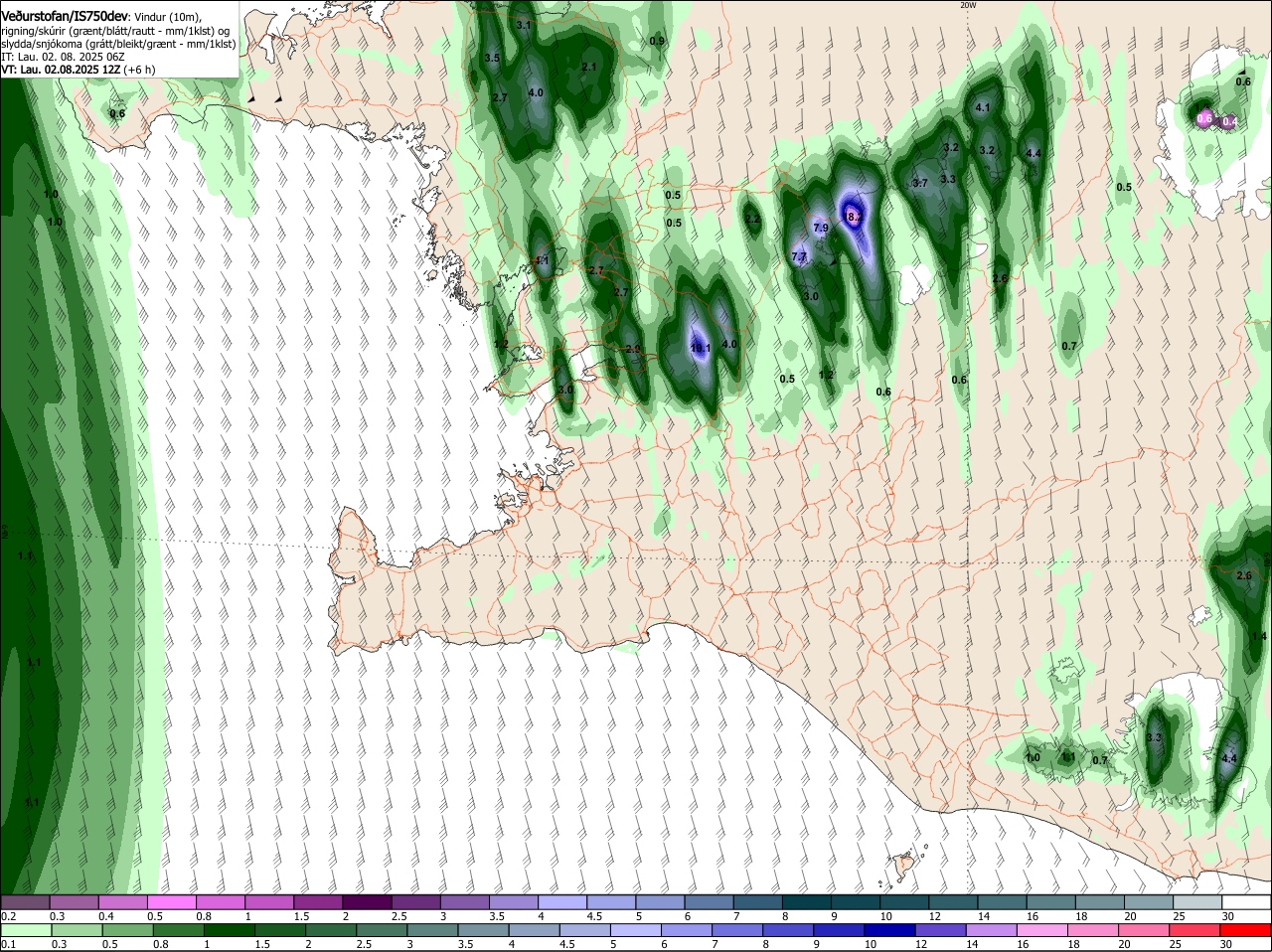1272x952 pixels.
Task: Click the 18.2 precipitation maximum label
Action: tap(853, 216)
